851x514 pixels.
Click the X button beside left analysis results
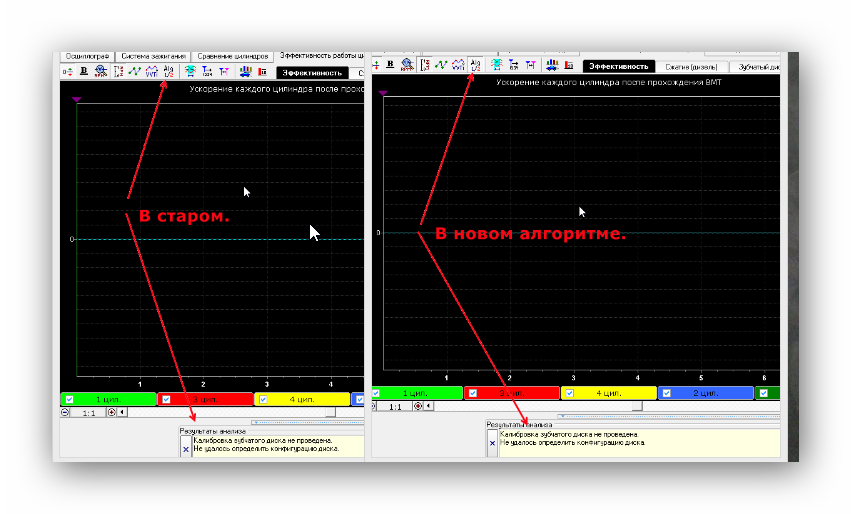coord(186,449)
